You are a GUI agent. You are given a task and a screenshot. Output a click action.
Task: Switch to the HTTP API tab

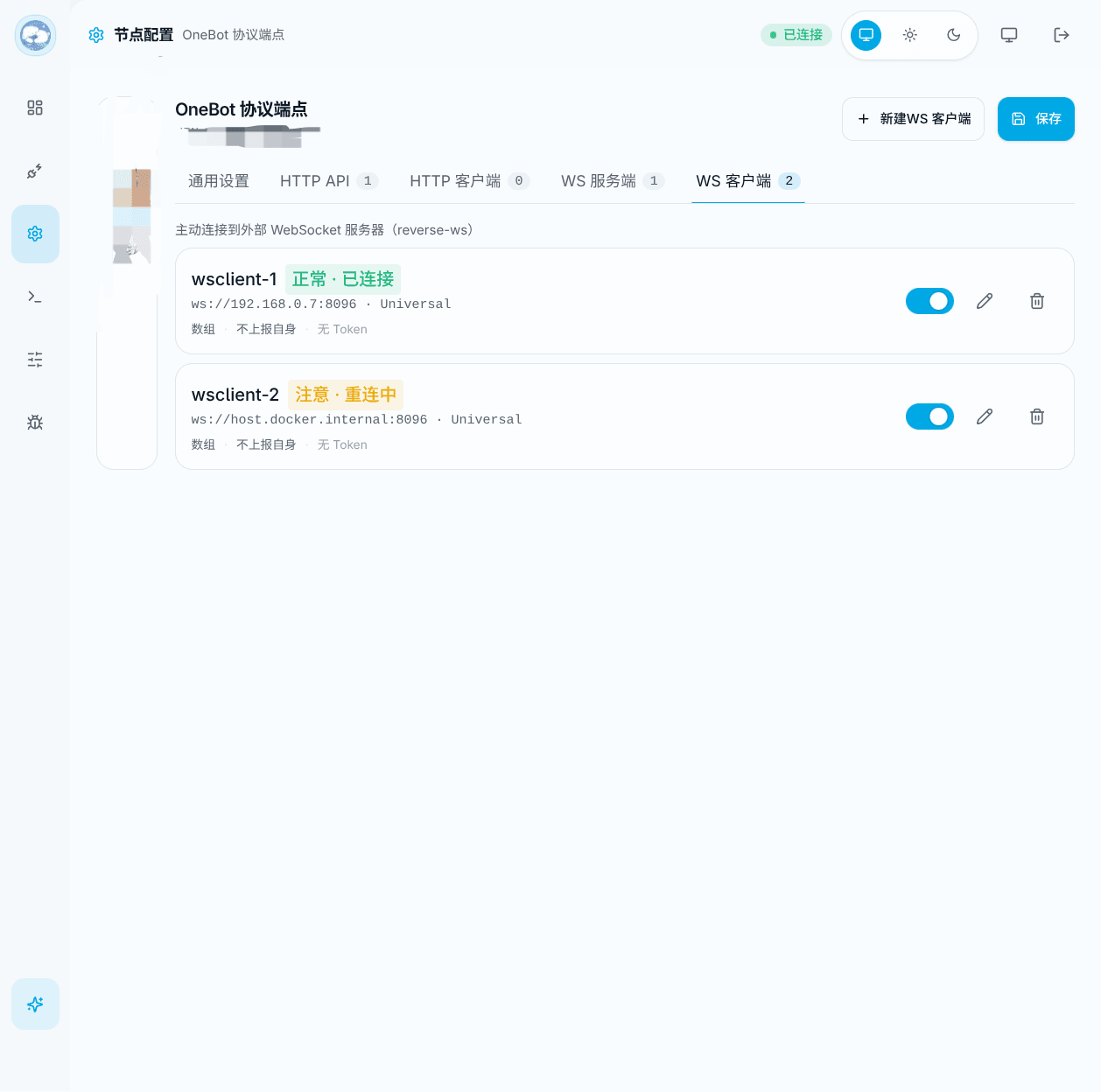tap(329, 181)
